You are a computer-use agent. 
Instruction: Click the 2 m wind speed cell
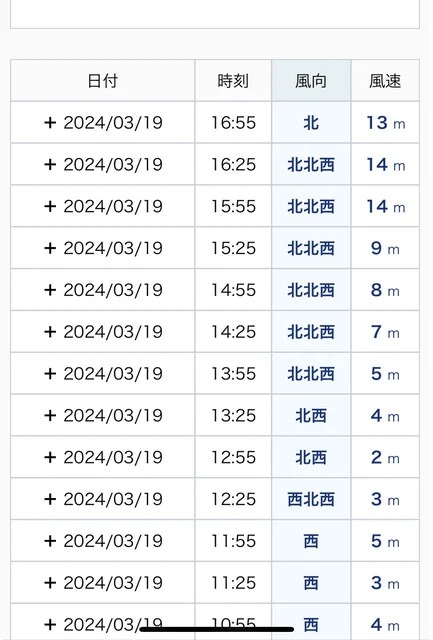coord(385,457)
